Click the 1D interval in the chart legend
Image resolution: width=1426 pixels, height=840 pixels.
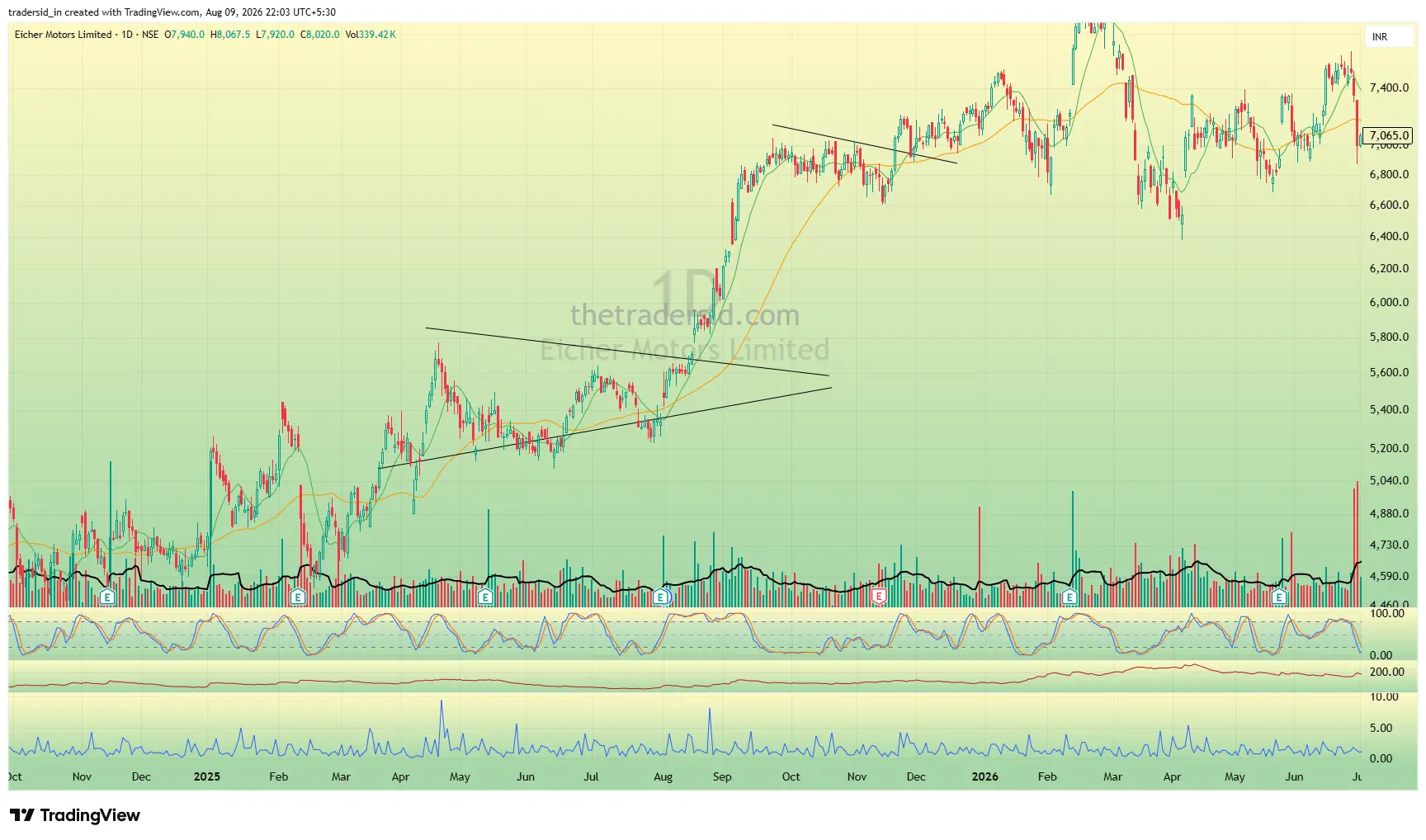[127, 35]
